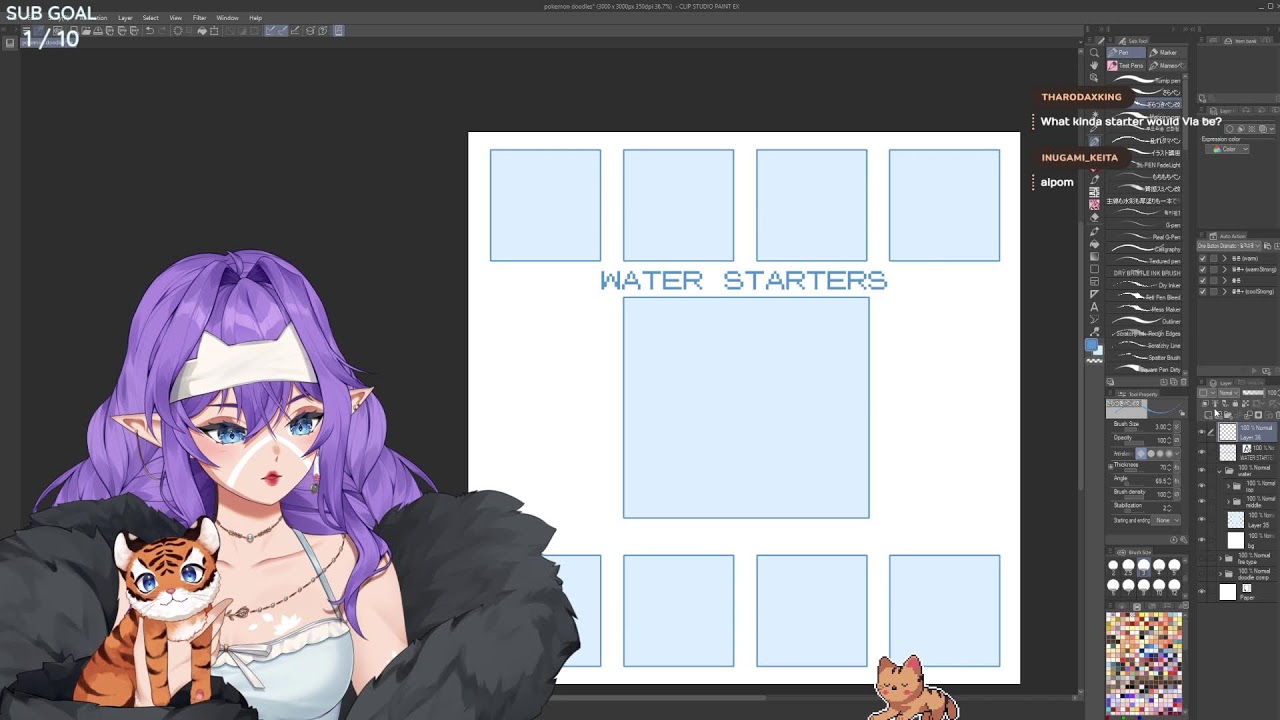Choose the Mess Maker brush
The height and width of the screenshot is (720, 1280).
(1146, 309)
